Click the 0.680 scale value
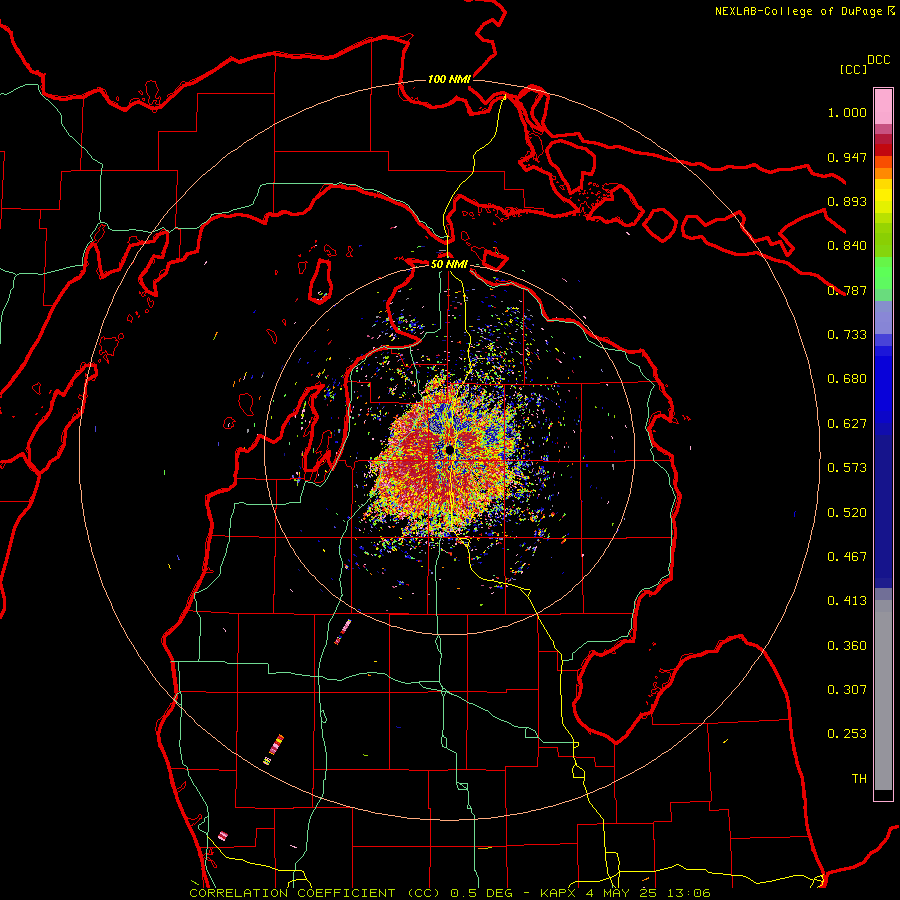Viewport: 900px width, 900px height. click(x=847, y=379)
